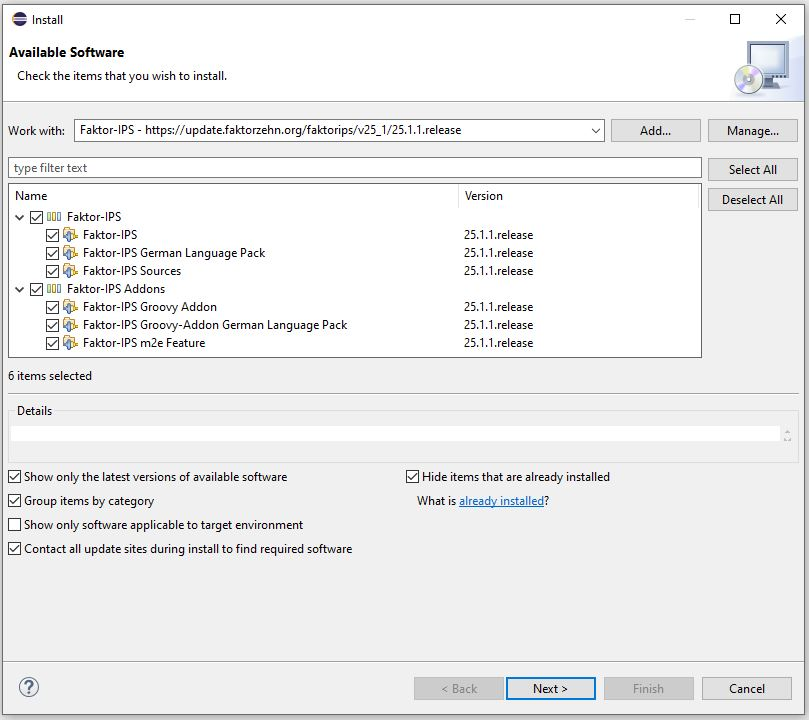Click the Faktor-IPS German Language Pack icon
Image resolution: width=809 pixels, height=720 pixels.
(x=70, y=253)
